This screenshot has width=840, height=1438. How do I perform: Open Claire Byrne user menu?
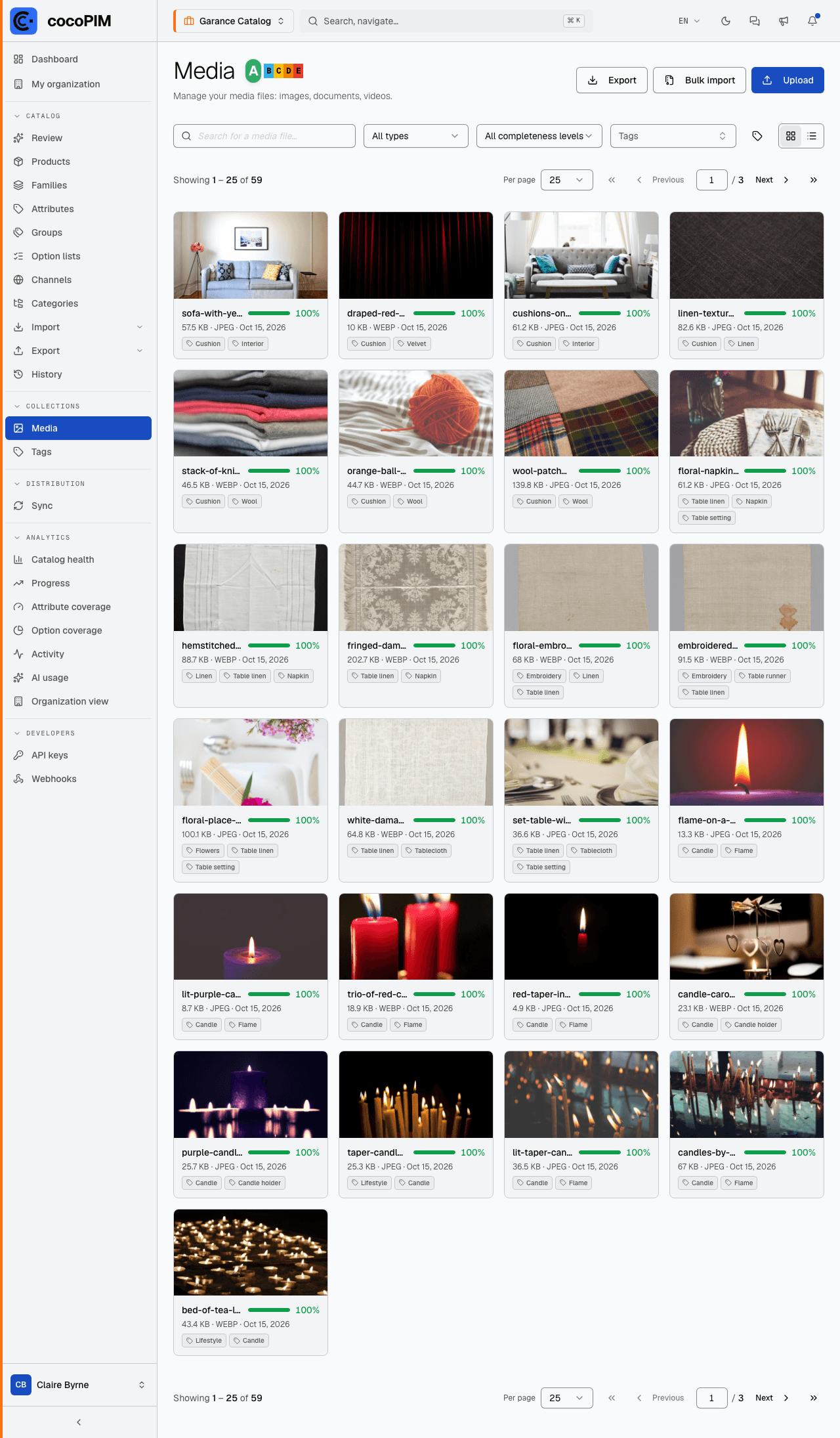[78, 1385]
